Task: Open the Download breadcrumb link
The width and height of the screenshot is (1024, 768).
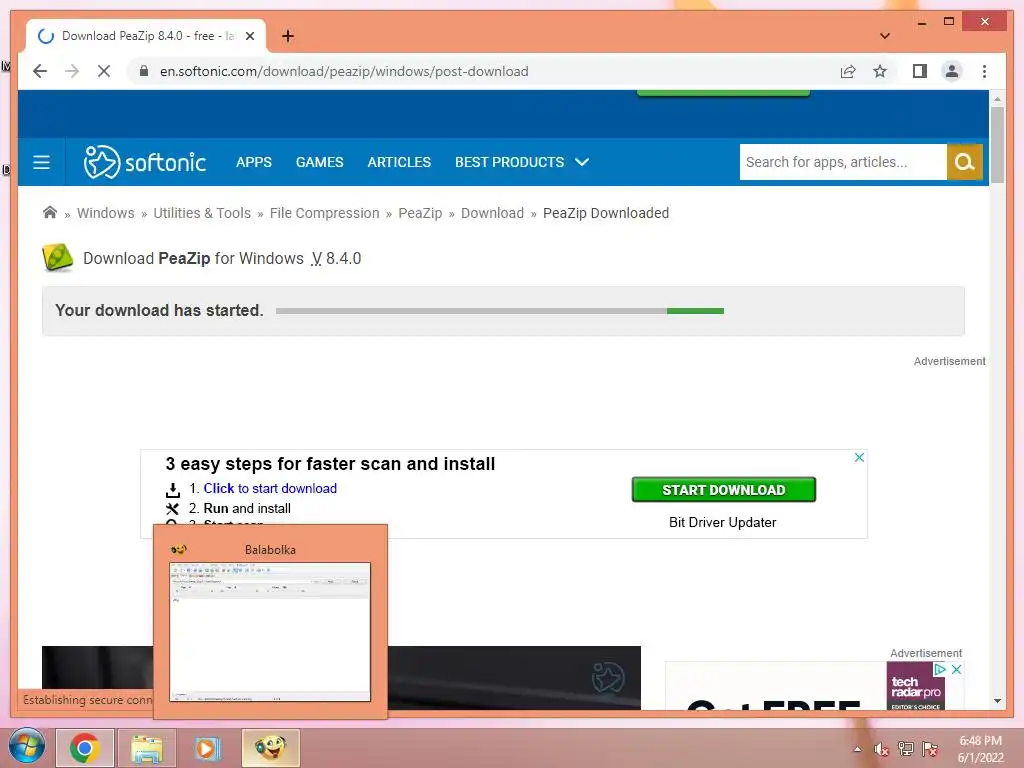Action: [492, 213]
